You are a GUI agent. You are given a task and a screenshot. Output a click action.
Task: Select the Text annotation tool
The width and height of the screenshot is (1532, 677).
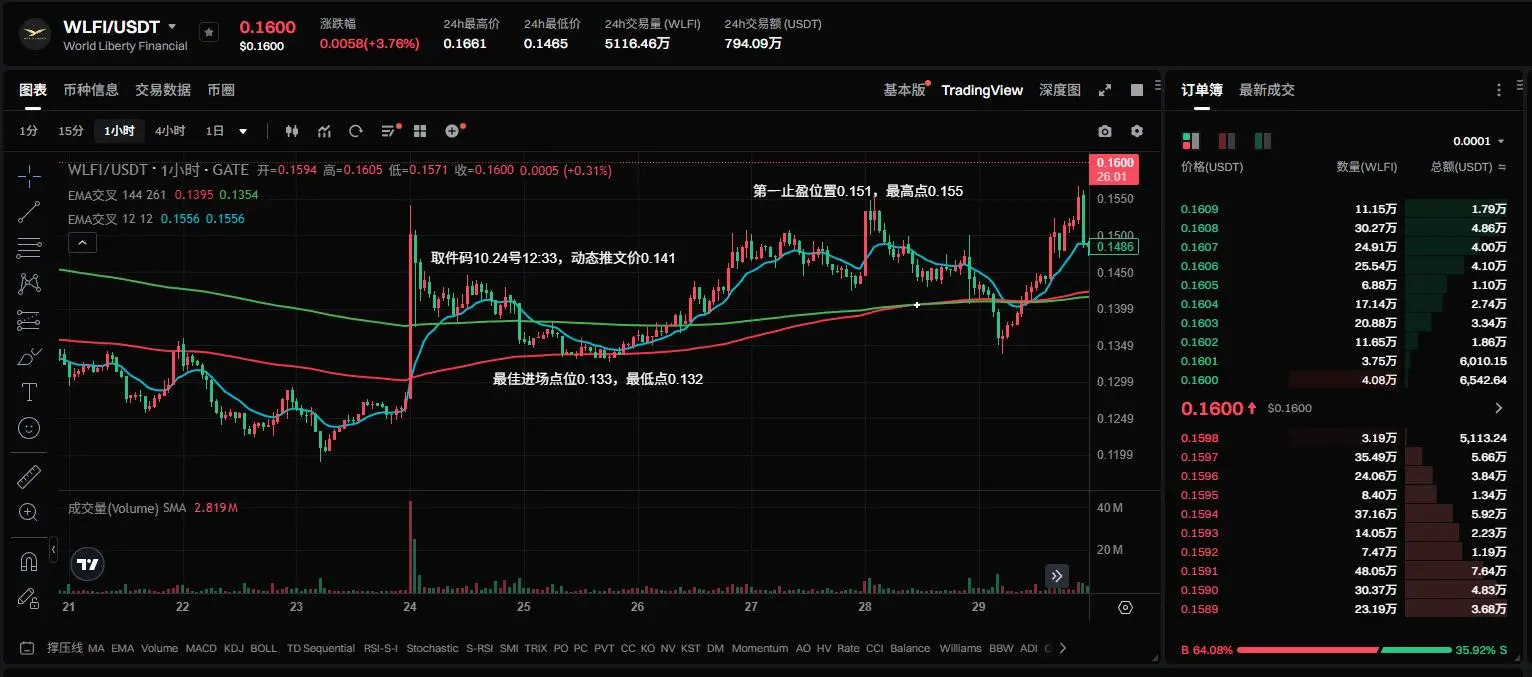point(29,392)
